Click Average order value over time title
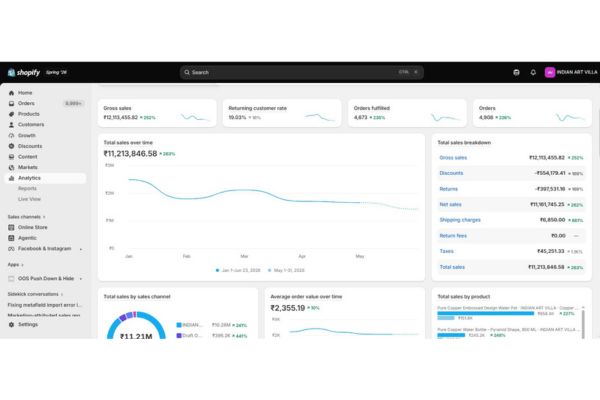Viewport: 600px width, 400px height. (x=306, y=297)
